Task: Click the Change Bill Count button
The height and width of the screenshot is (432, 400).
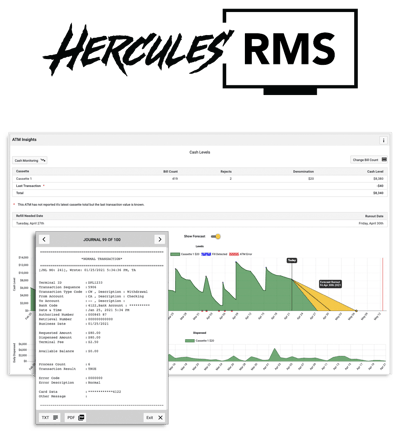Action: [x=369, y=160]
